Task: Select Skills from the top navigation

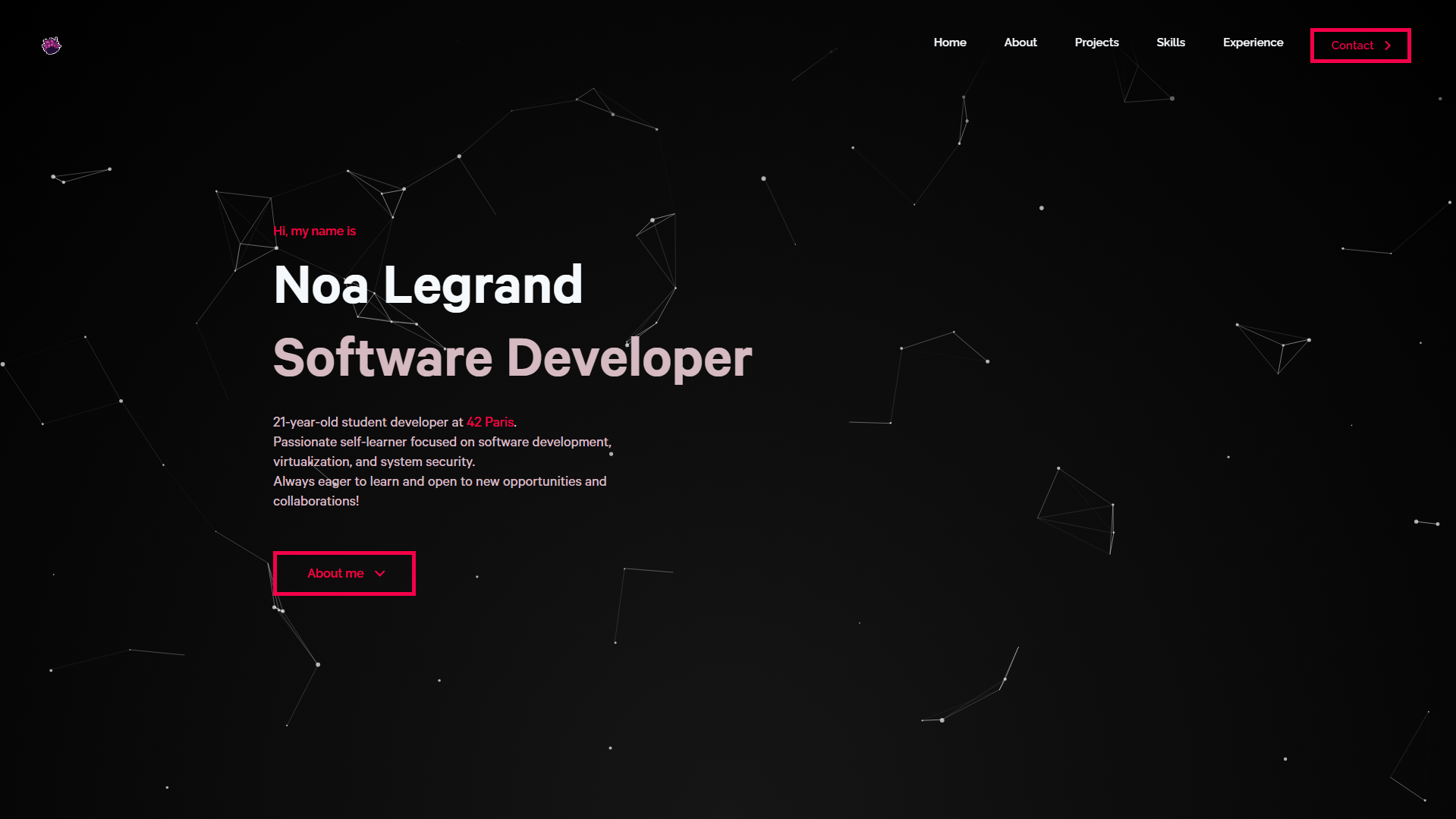Action: [1170, 43]
